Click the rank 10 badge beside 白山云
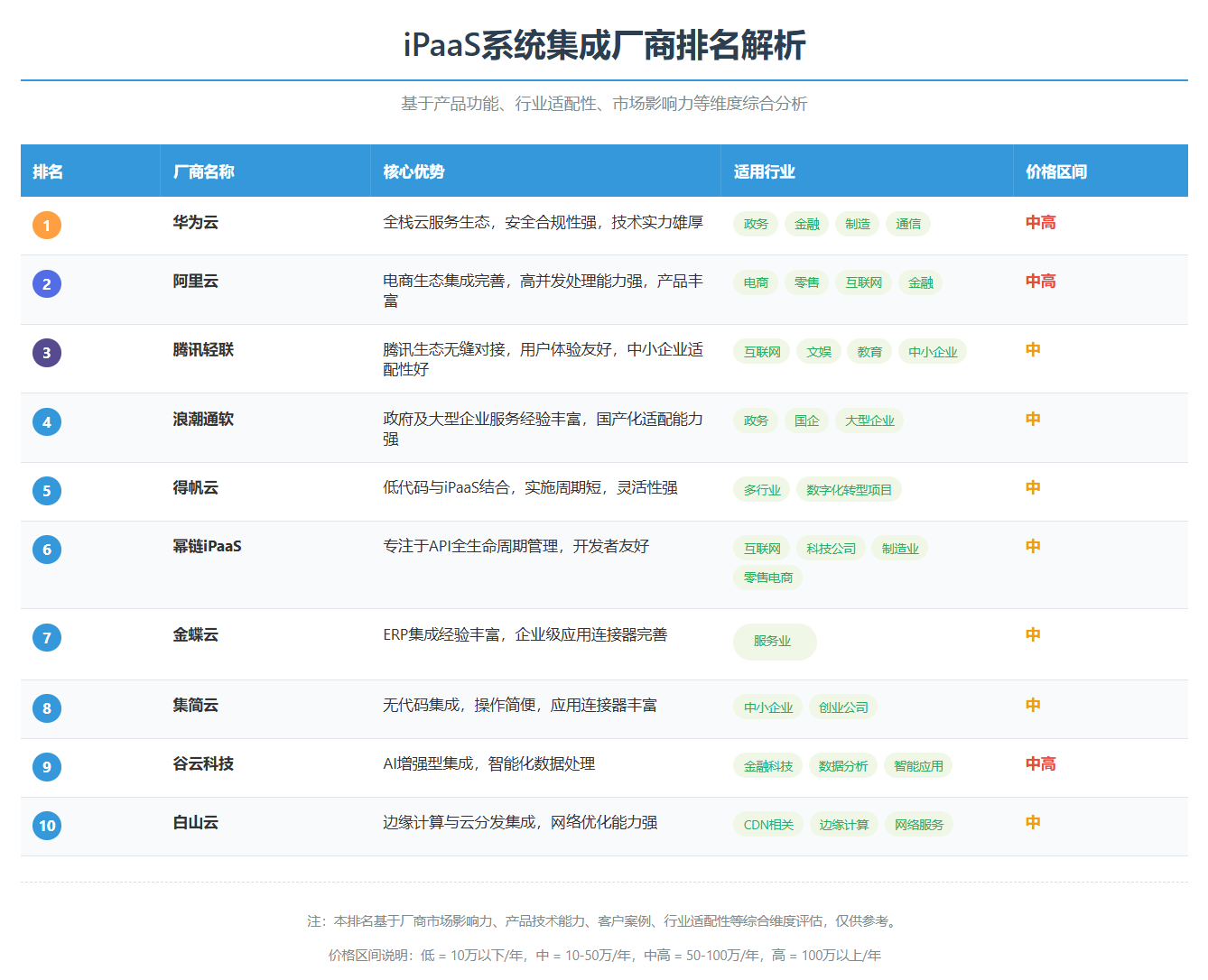This screenshot has height=980, width=1208. pyautogui.click(x=47, y=826)
